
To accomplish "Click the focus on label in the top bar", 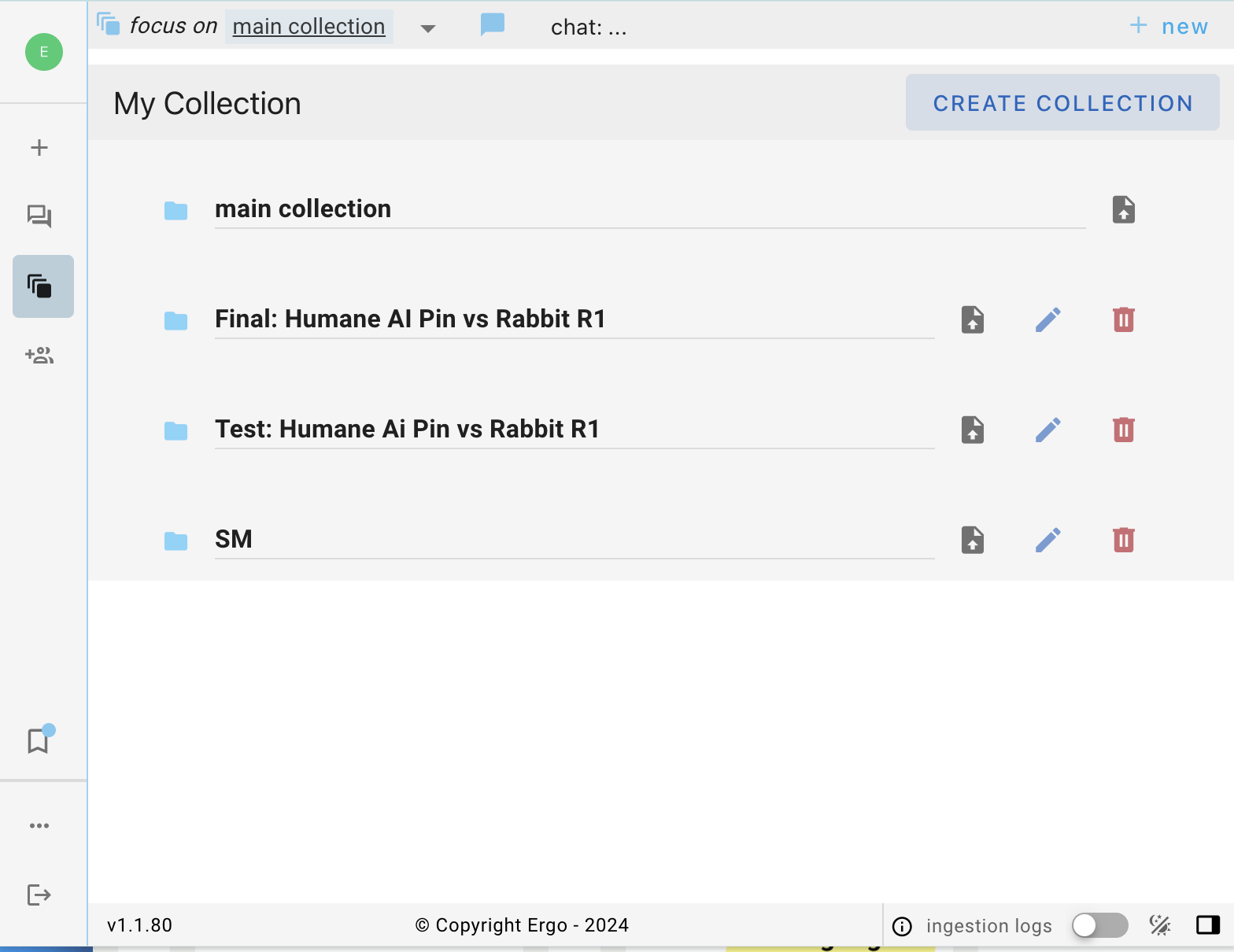I will 173,26.
